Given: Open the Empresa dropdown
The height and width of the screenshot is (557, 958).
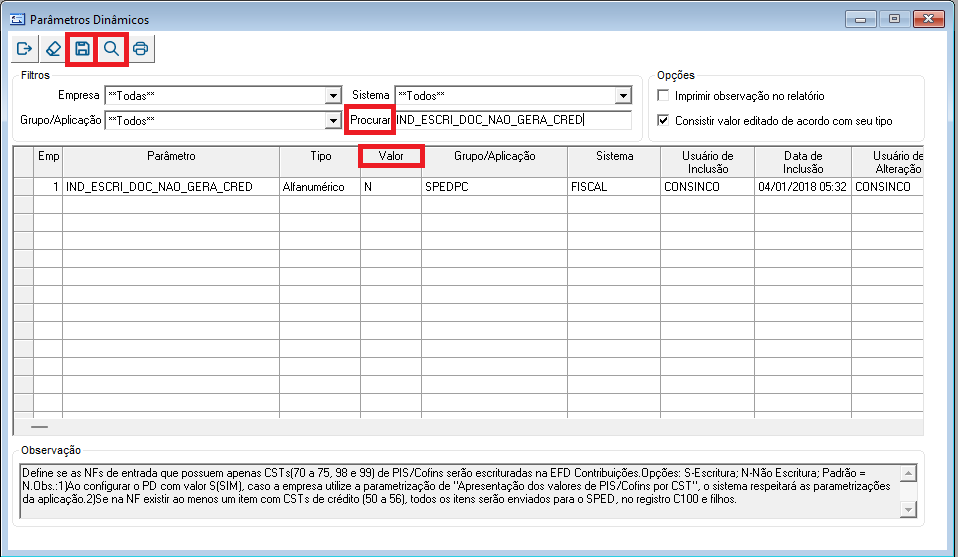Looking at the screenshot, I should (x=333, y=96).
